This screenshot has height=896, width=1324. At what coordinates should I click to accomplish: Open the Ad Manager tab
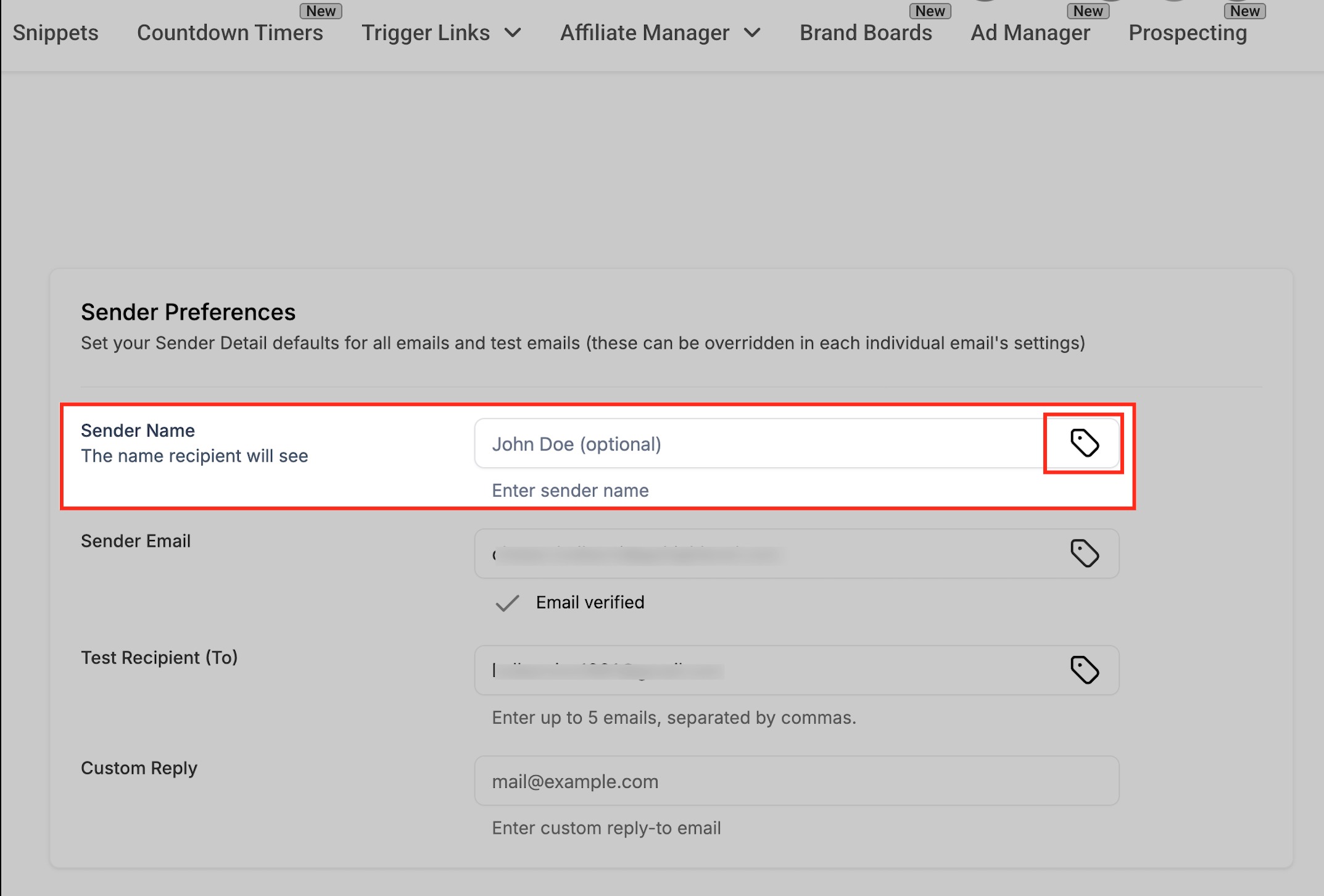coord(1030,33)
